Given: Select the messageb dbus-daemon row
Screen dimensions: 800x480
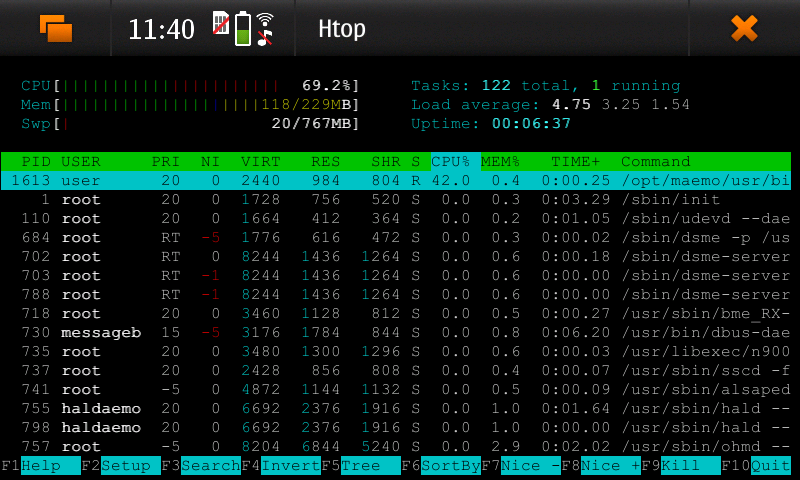Looking at the screenshot, I should [x=396, y=333].
